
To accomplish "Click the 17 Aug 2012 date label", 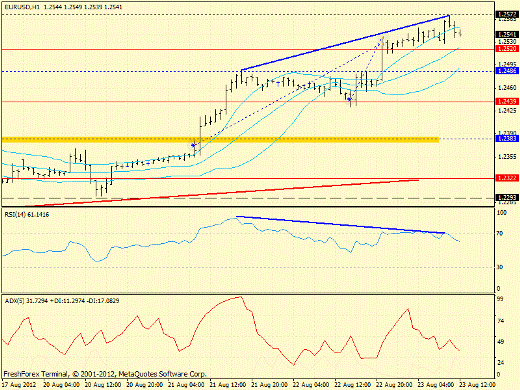I will [x=18, y=385].
